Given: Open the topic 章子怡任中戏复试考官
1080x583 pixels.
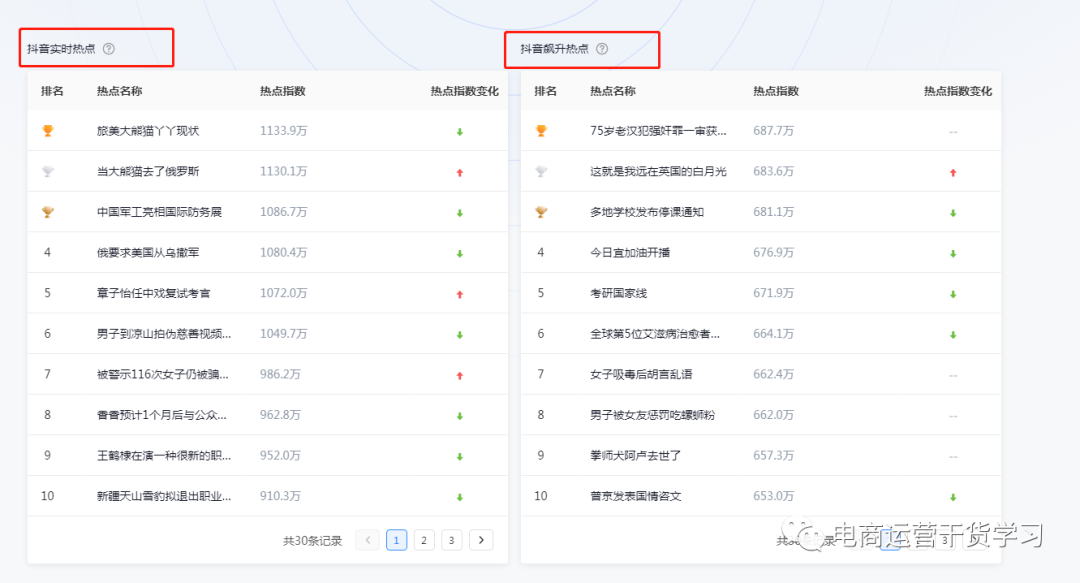Looking at the screenshot, I should pyautogui.click(x=154, y=294).
